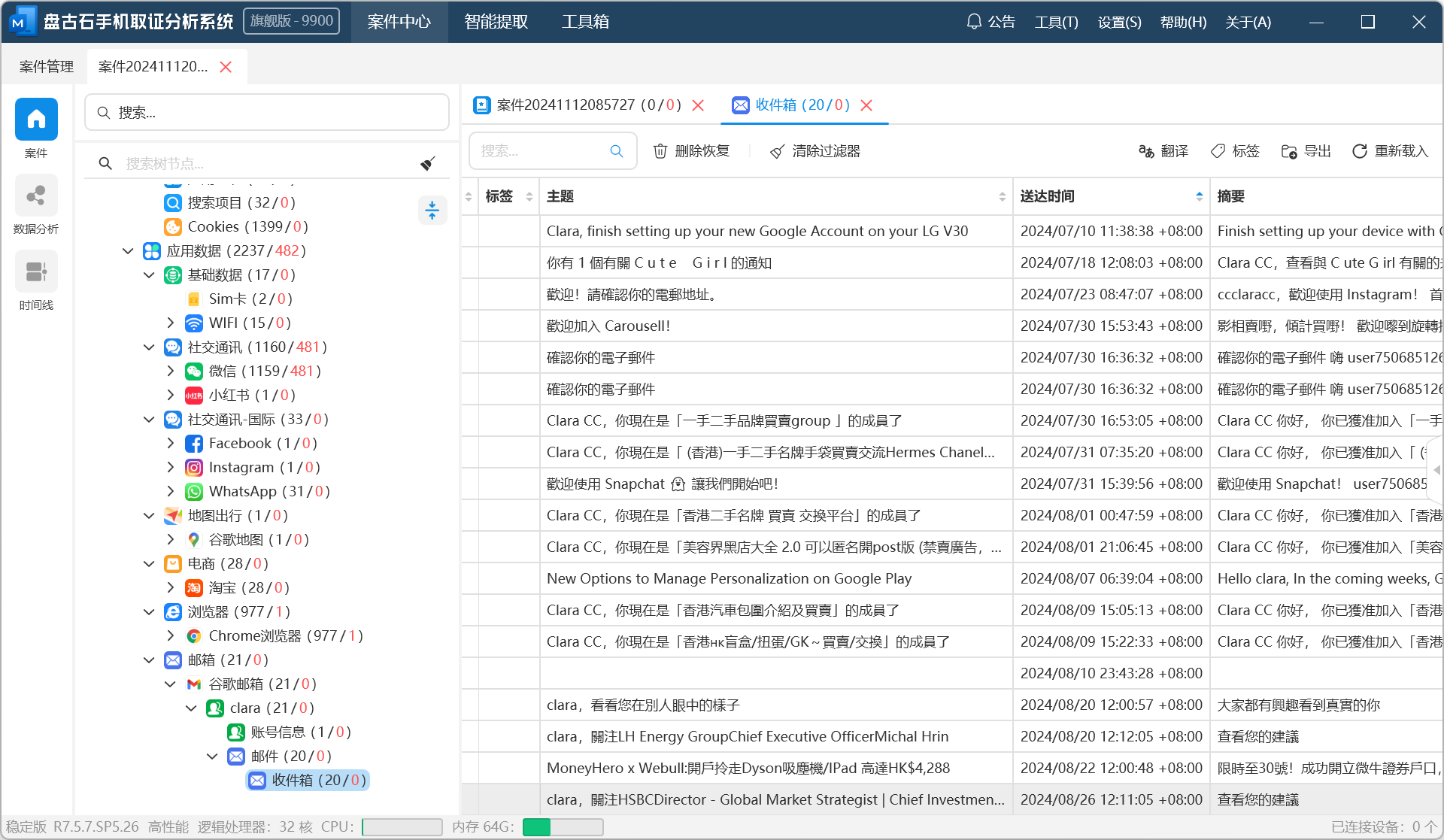The image size is (1444, 840).
Task: Click the 内存 64G usage bar
Action: (563, 827)
